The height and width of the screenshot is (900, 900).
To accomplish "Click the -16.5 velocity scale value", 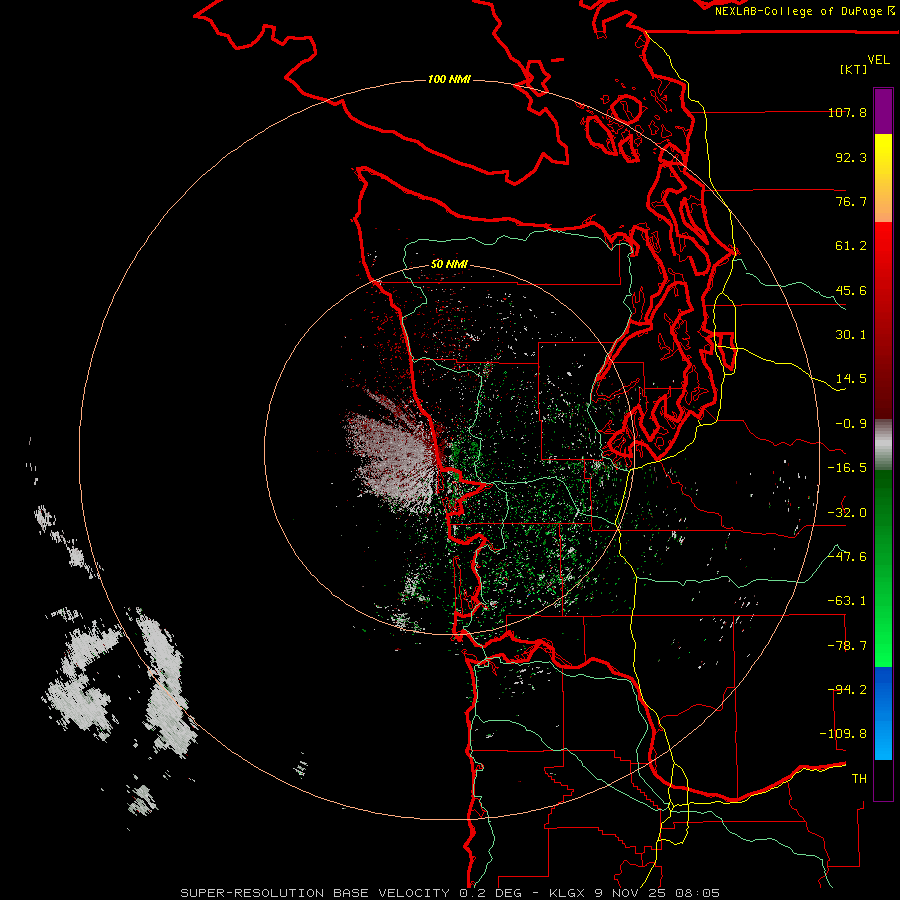I will point(847,468).
